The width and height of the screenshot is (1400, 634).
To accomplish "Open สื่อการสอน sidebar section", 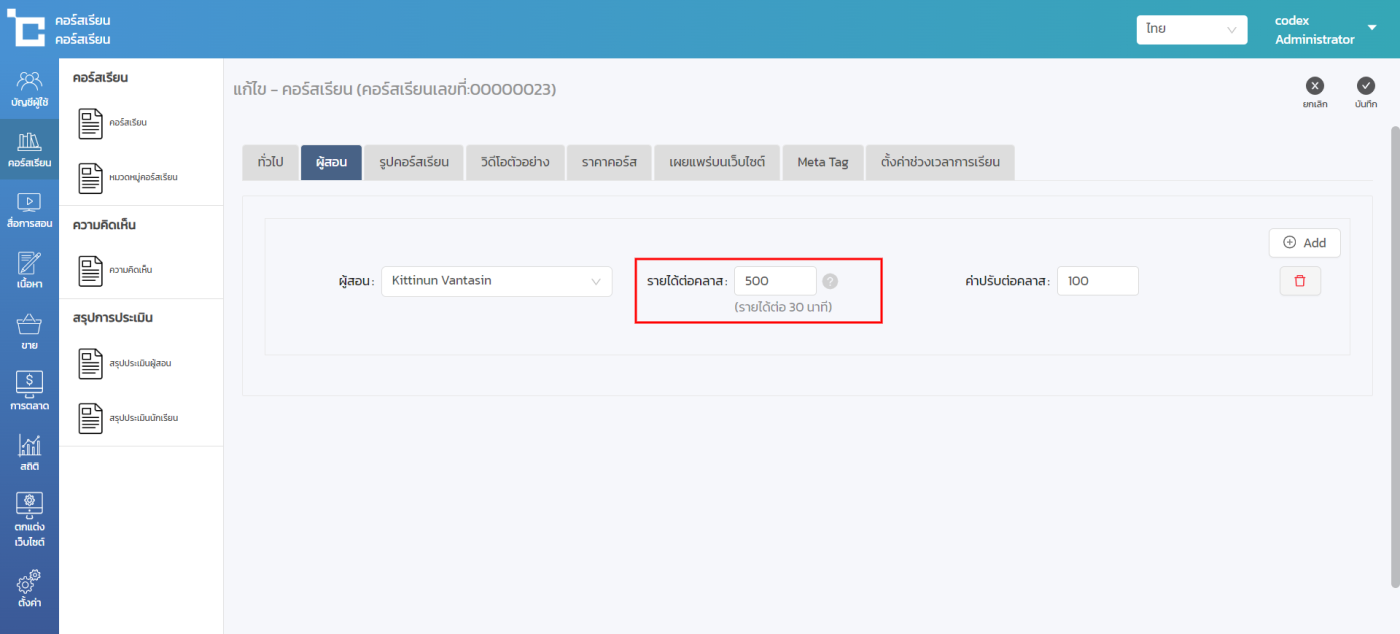I will pos(29,210).
